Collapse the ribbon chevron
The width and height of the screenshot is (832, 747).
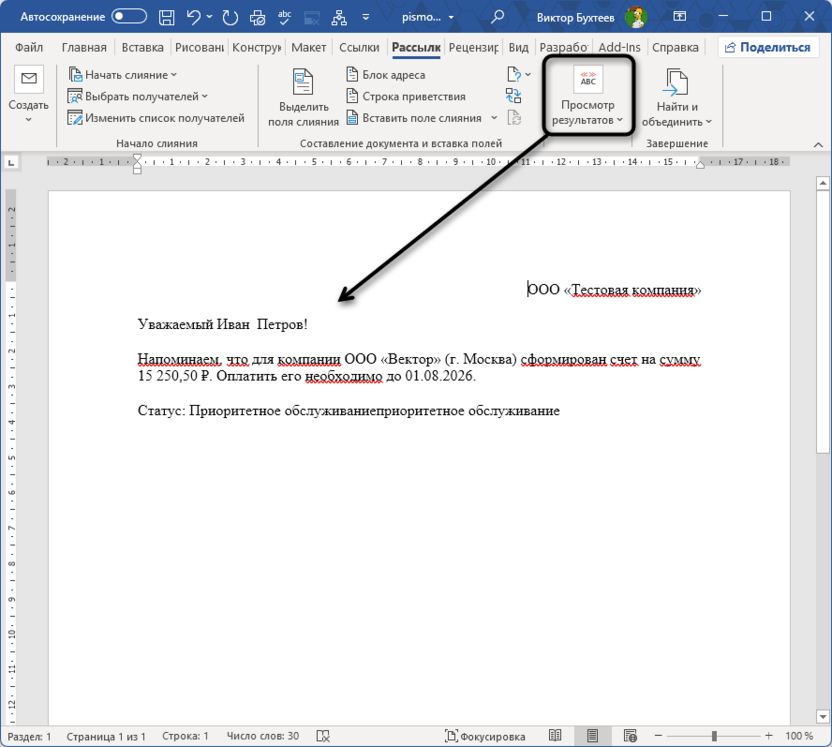(x=818, y=144)
